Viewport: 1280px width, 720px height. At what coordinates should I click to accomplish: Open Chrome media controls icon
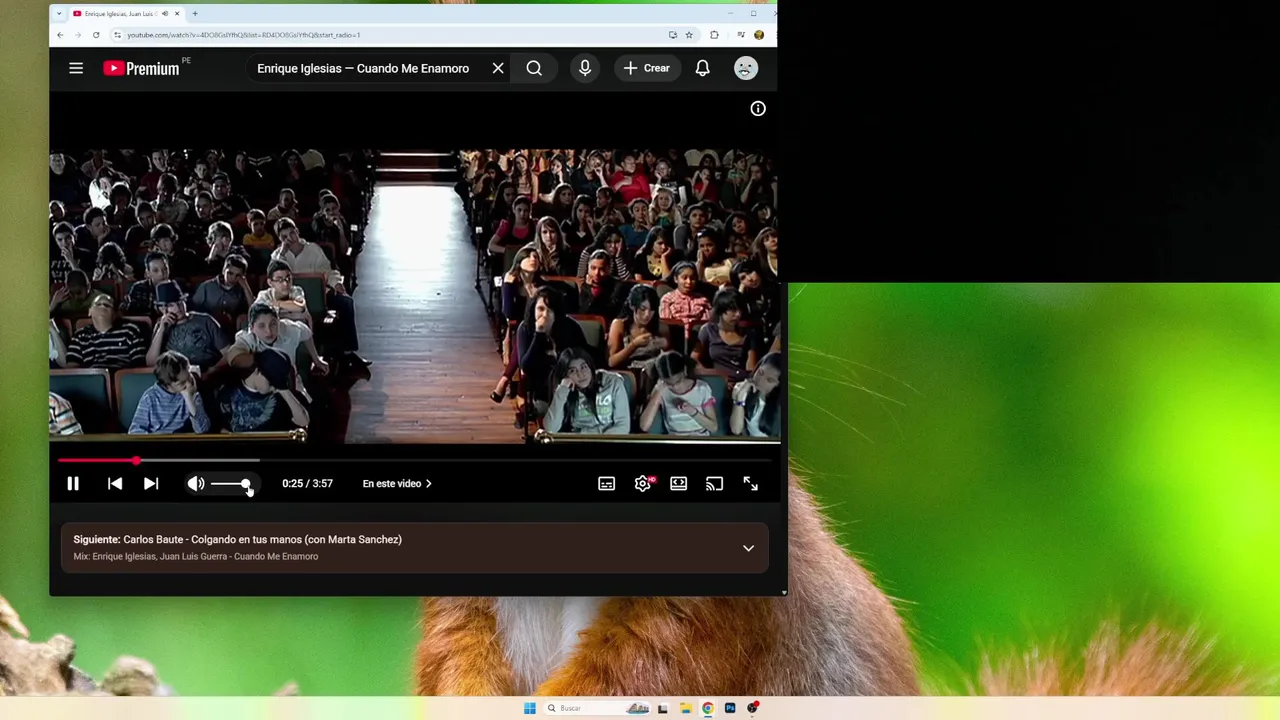[741, 35]
